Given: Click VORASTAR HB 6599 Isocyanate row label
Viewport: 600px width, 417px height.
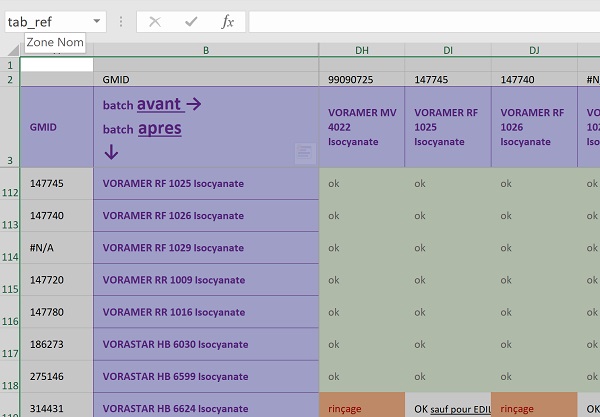Looking at the screenshot, I should tap(206, 376).
